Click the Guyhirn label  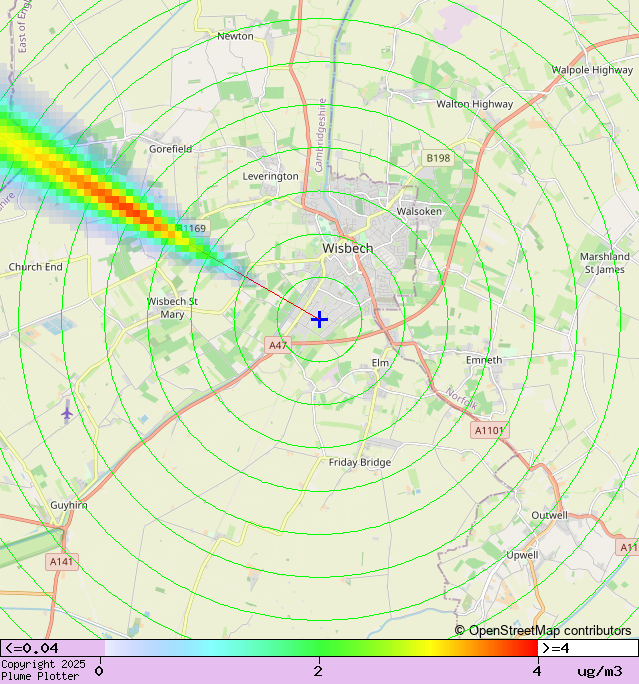click(x=69, y=505)
